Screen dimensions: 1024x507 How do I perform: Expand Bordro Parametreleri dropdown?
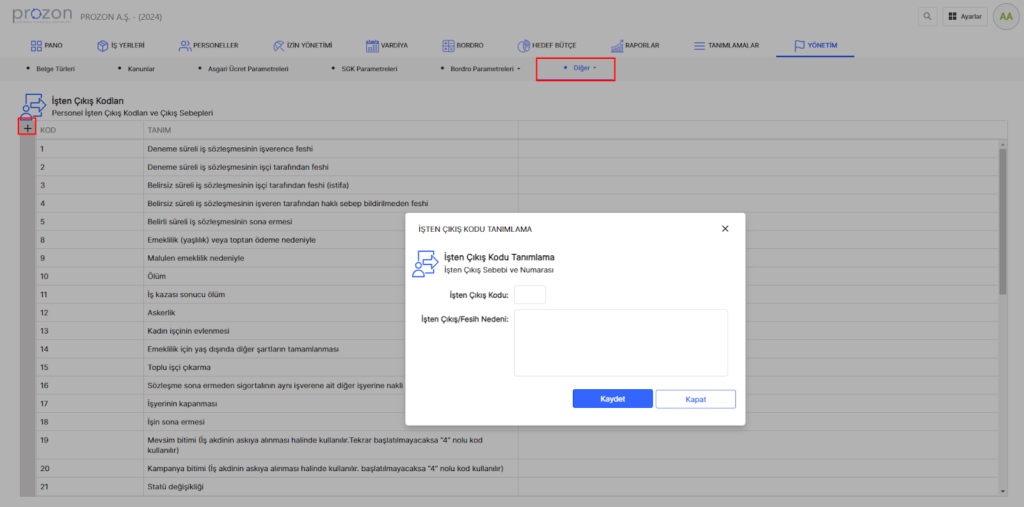point(480,69)
